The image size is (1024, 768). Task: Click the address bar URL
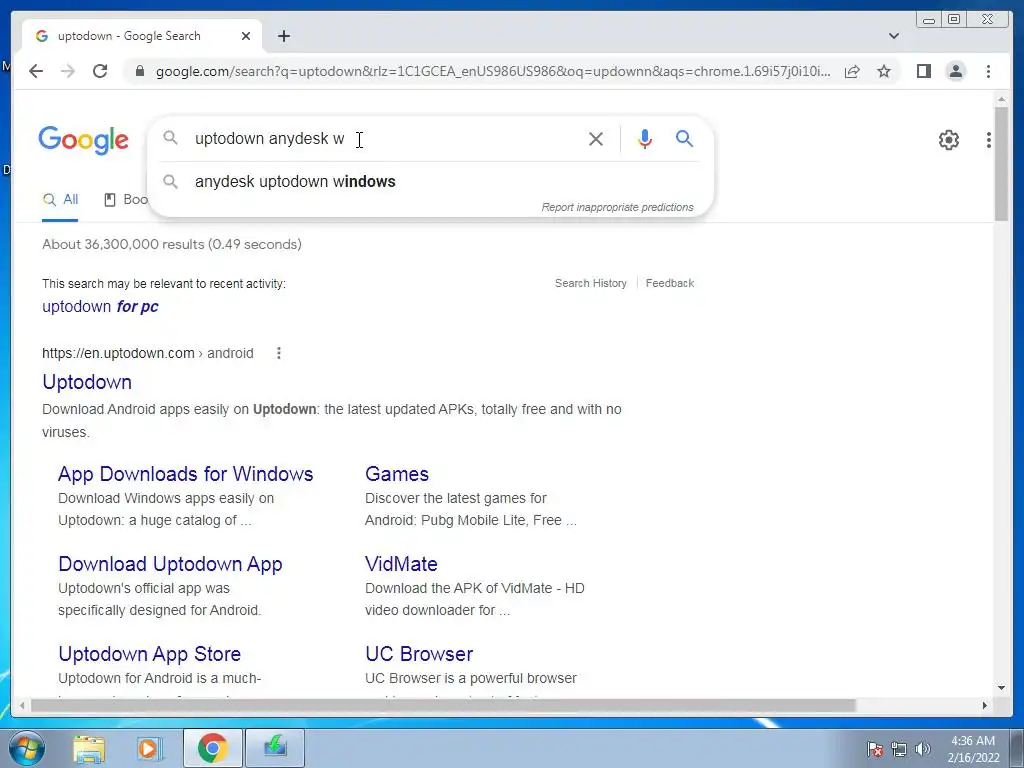pyautogui.click(x=493, y=71)
